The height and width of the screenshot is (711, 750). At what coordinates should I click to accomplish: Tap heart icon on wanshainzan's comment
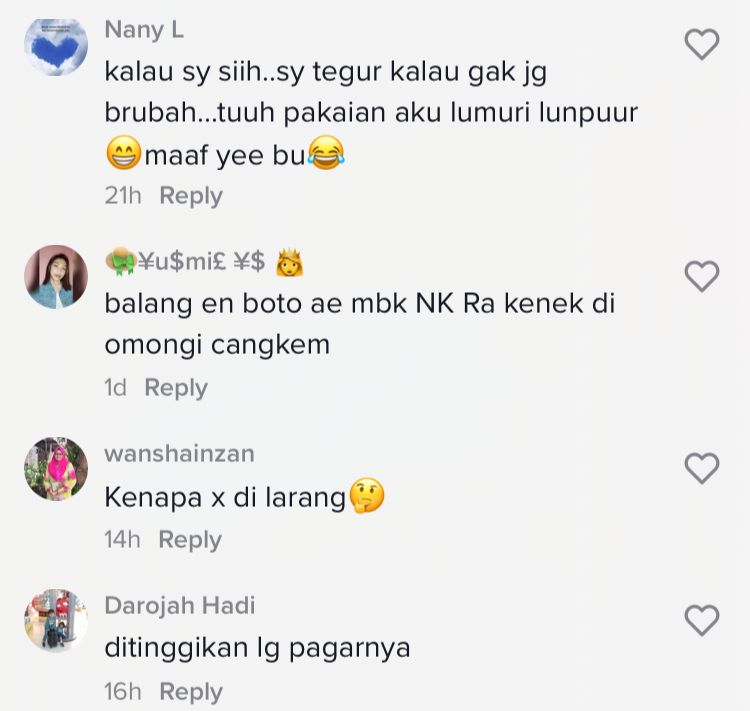(702, 468)
